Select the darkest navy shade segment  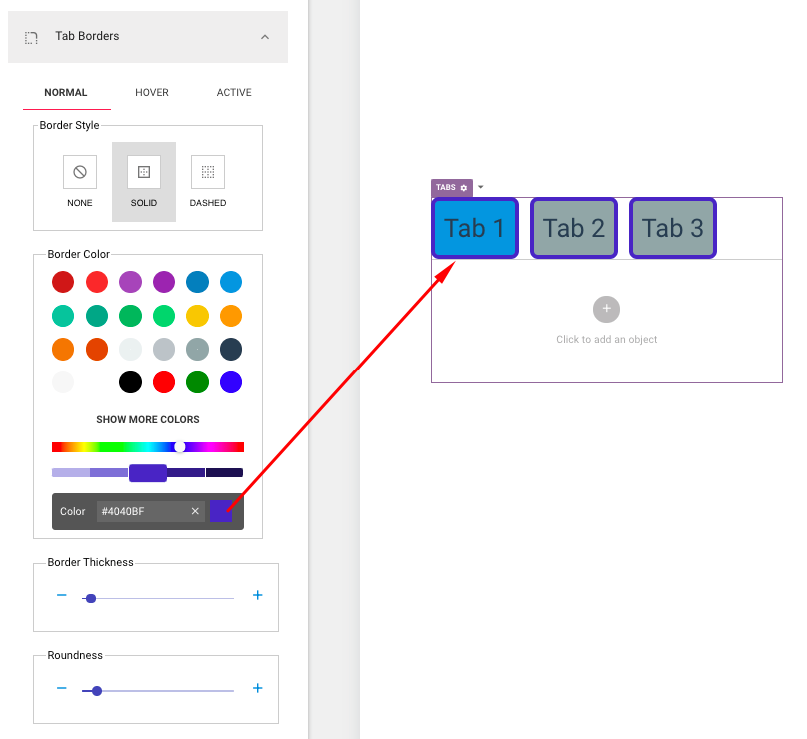(x=224, y=472)
